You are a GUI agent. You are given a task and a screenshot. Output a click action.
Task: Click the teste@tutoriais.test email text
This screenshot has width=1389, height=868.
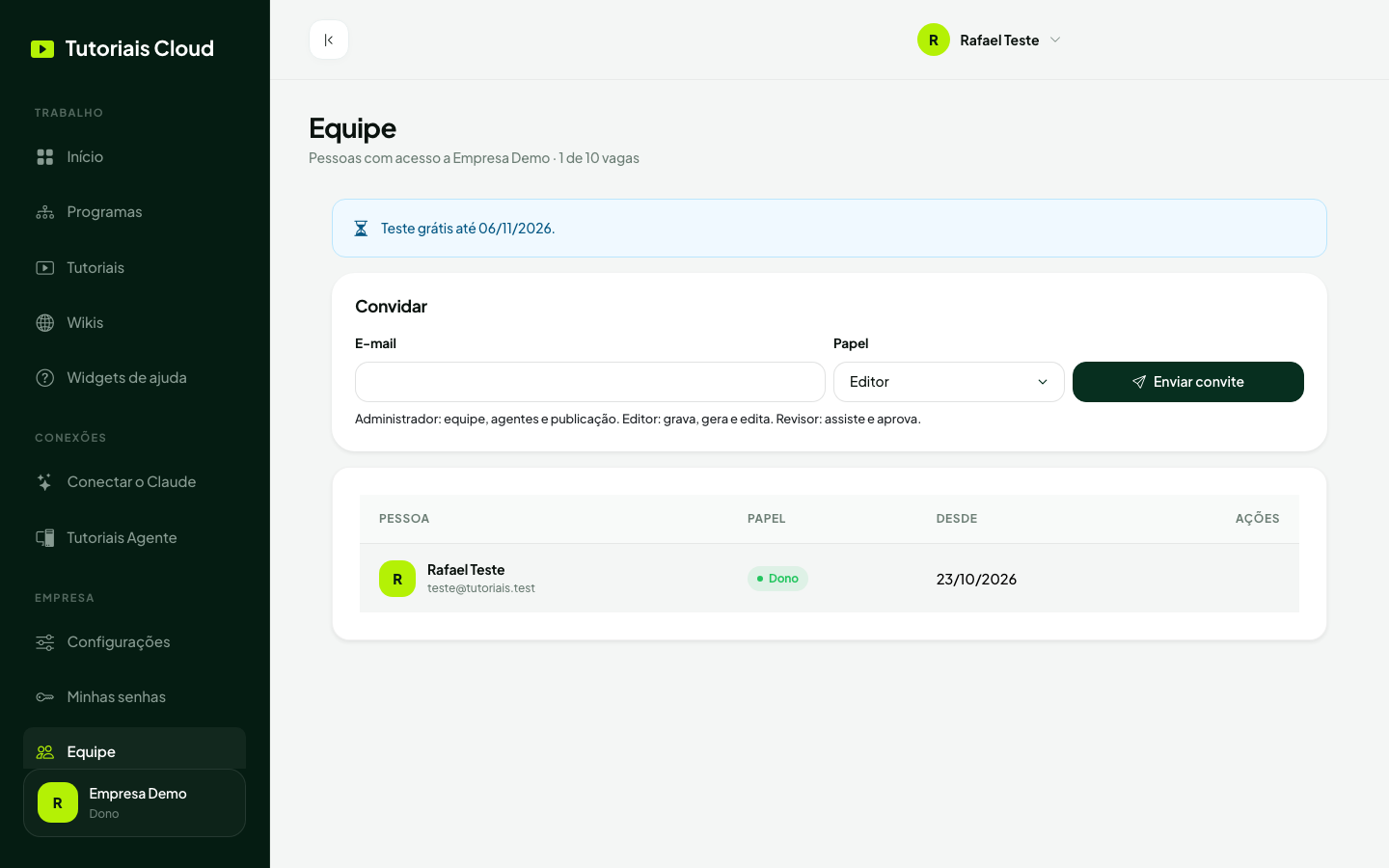(x=481, y=588)
